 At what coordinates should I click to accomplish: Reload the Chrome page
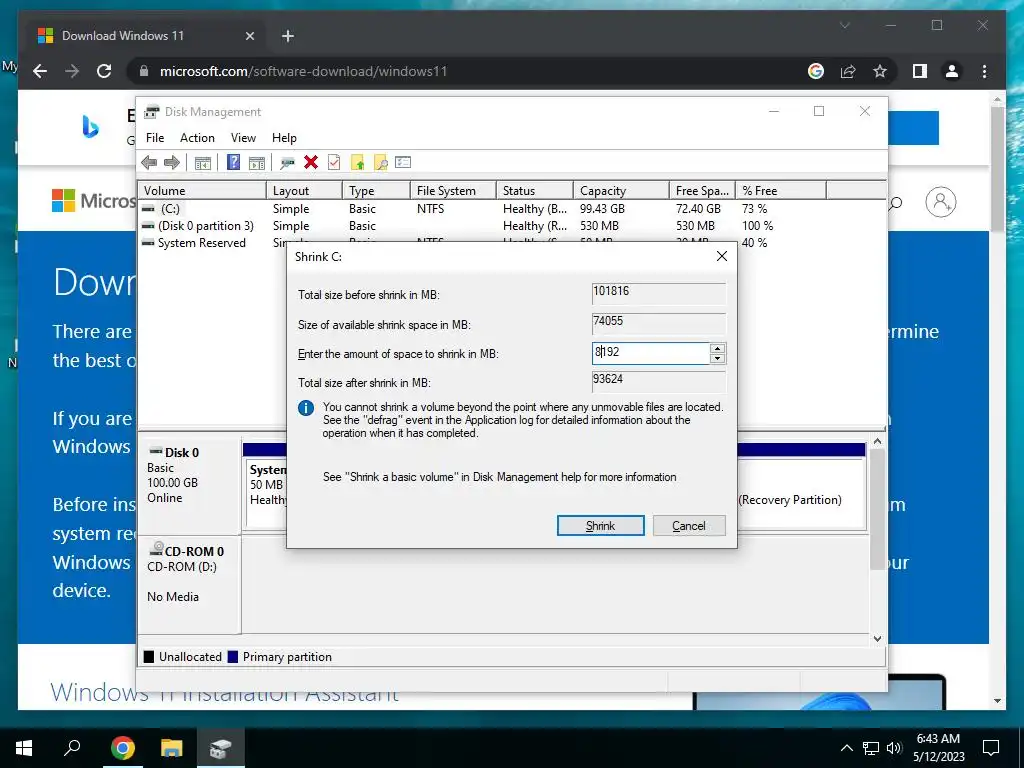[x=104, y=71]
